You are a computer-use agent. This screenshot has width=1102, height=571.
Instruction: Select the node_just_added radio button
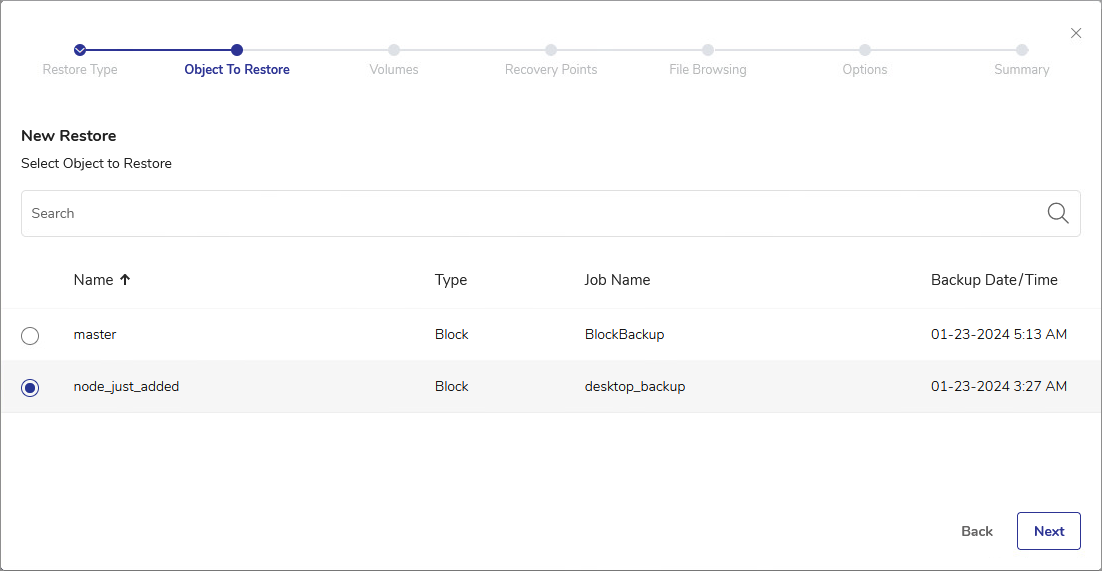tap(30, 388)
